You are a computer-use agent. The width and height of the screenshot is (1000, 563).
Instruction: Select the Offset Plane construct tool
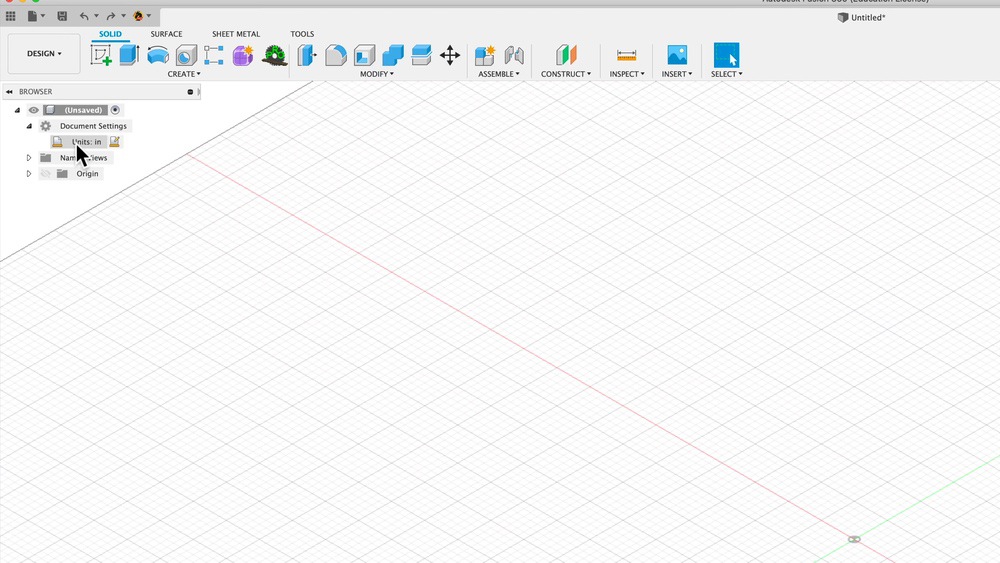pos(566,55)
